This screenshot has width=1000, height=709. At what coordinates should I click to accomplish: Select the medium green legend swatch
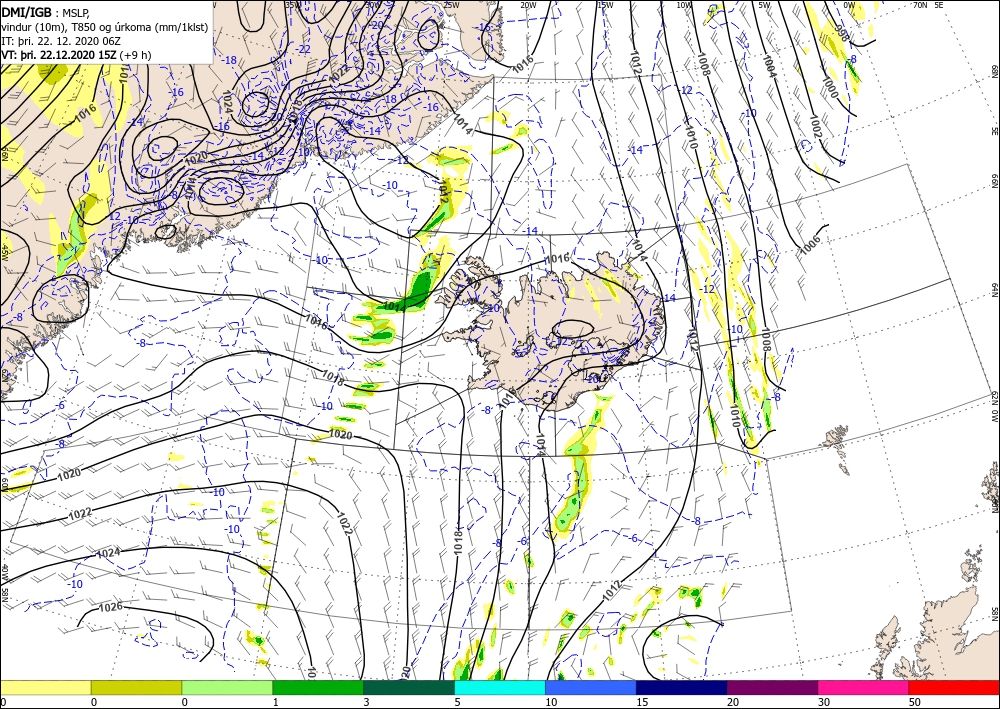[x=318, y=687]
